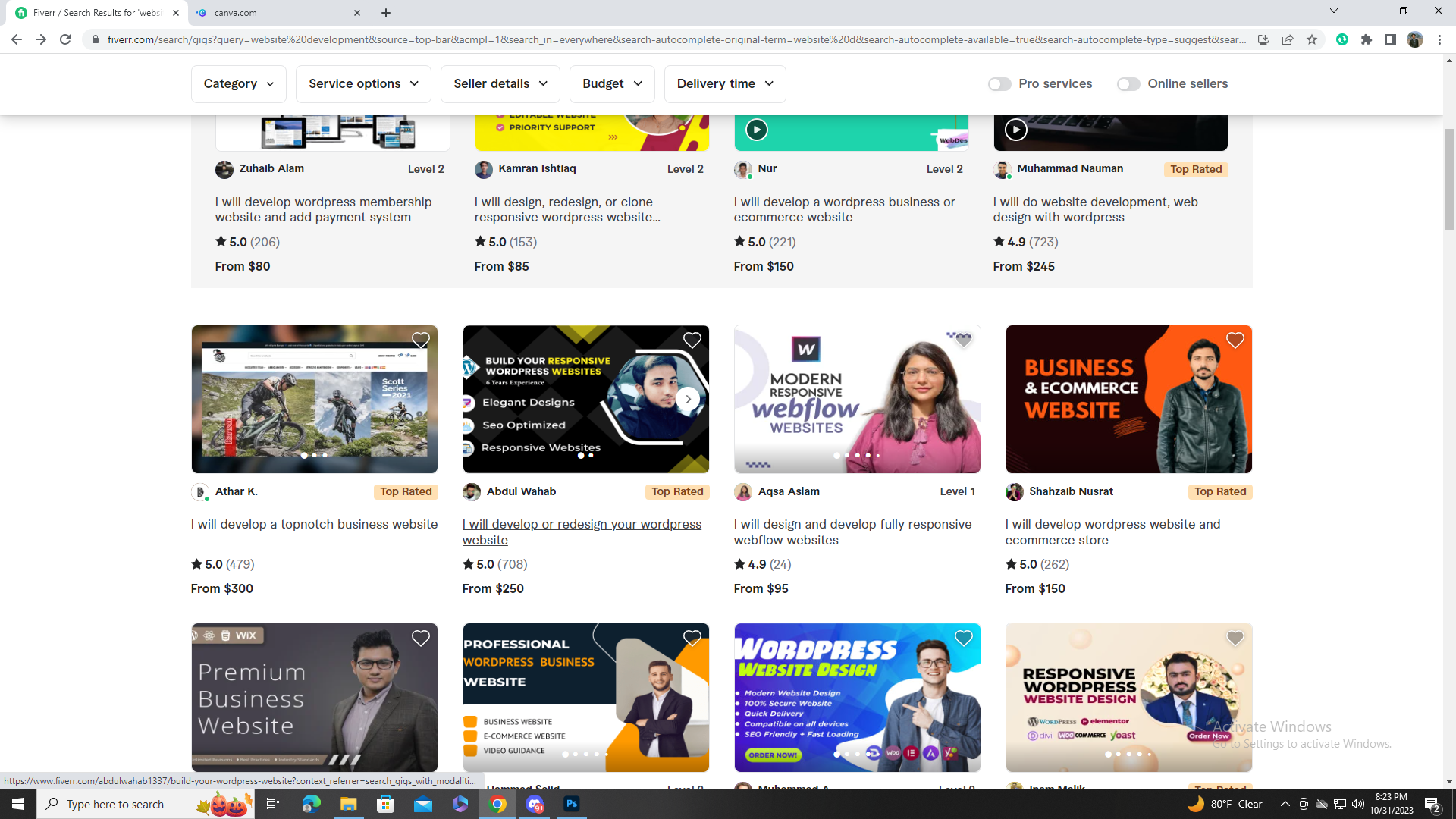Select the second carousel dot on Athar K.'s gig
Image resolution: width=1456 pixels, height=819 pixels.
coord(314,455)
